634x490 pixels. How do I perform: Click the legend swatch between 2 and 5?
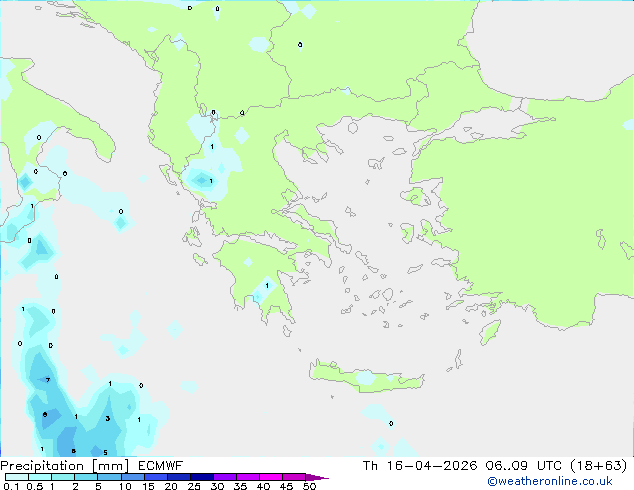86,477
